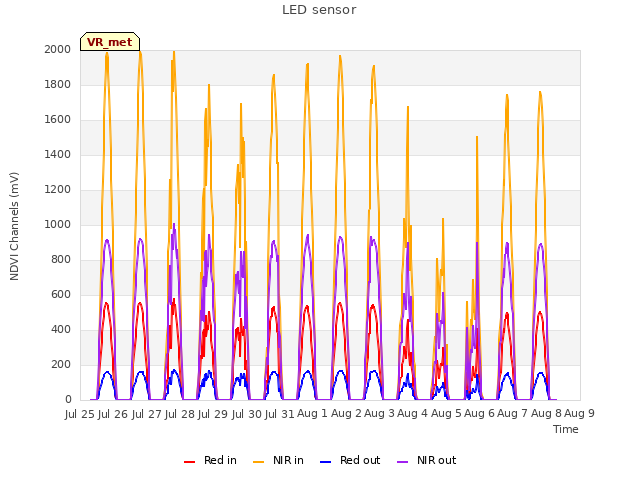Click the 1000 y-axis tick label
The image size is (640, 480).
pos(58,224)
